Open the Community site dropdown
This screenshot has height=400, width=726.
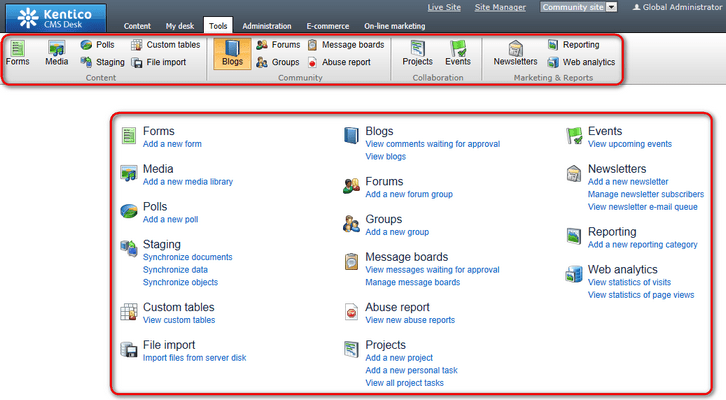pos(578,7)
